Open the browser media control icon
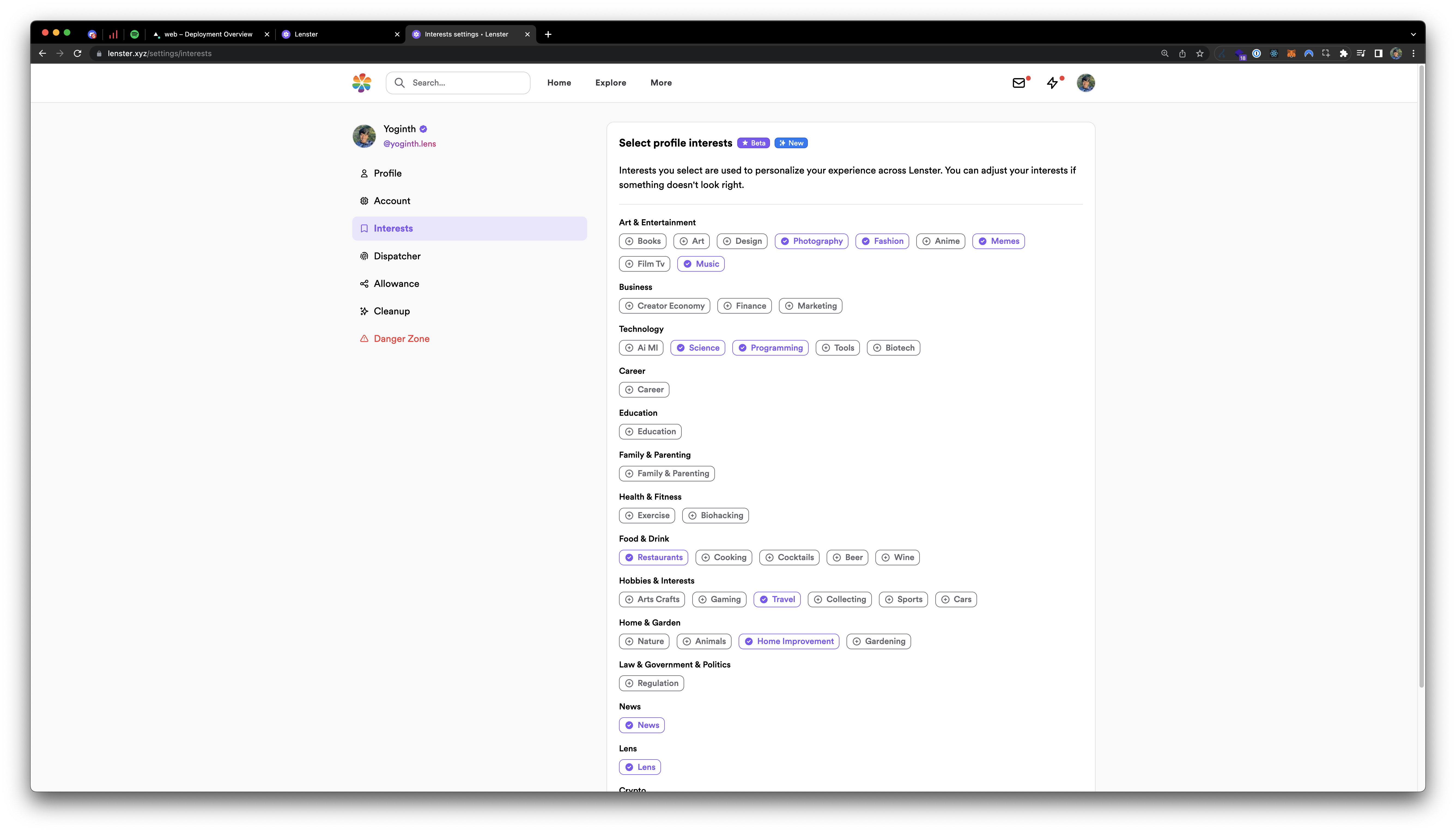 pyautogui.click(x=1361, y=53)
